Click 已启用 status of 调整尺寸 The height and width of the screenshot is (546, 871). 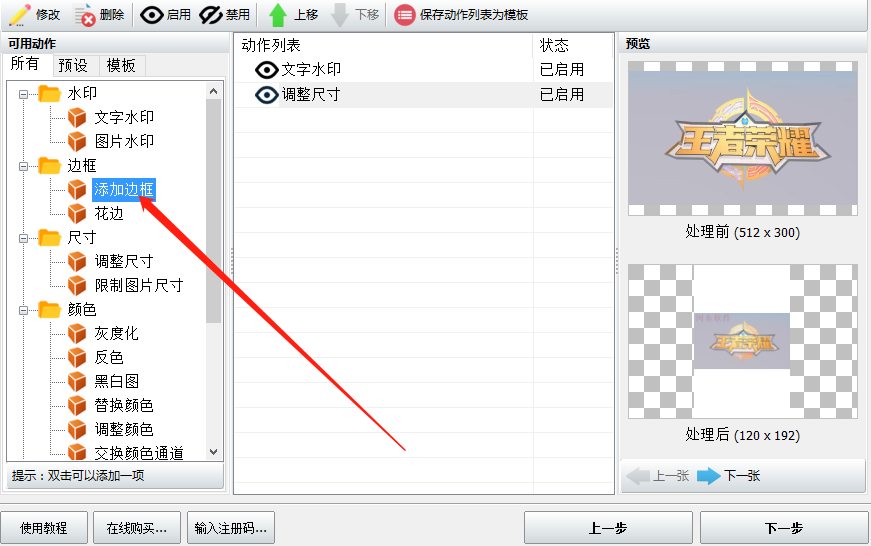pos(562,95)
